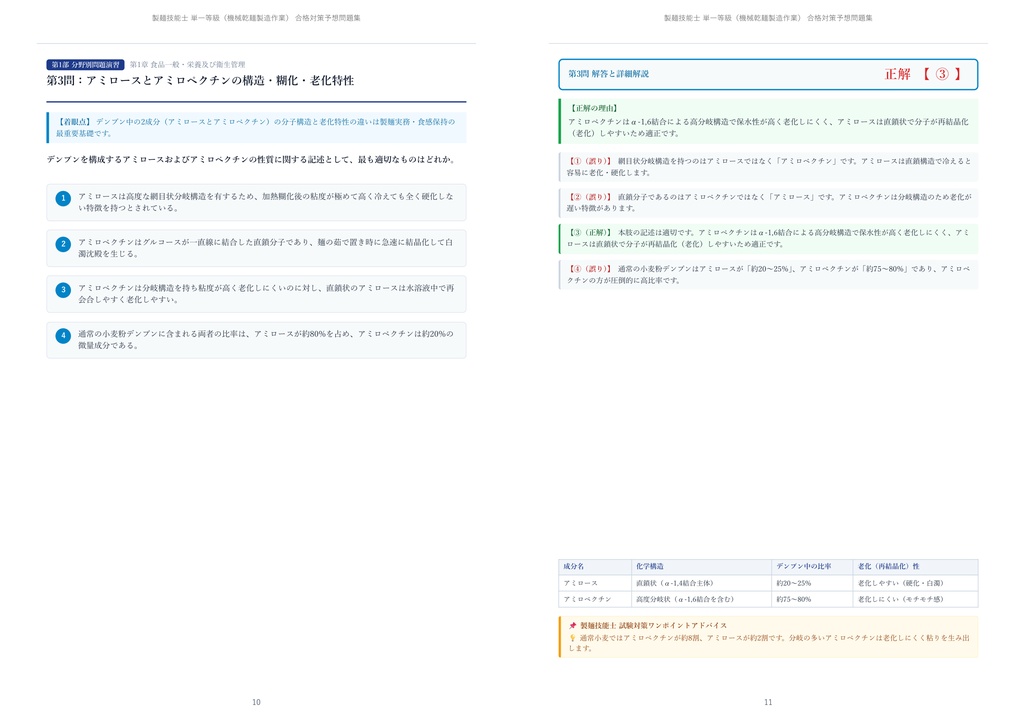
Task: Click the advice text starting '通常小麦では'
Action: pos(769,643)
